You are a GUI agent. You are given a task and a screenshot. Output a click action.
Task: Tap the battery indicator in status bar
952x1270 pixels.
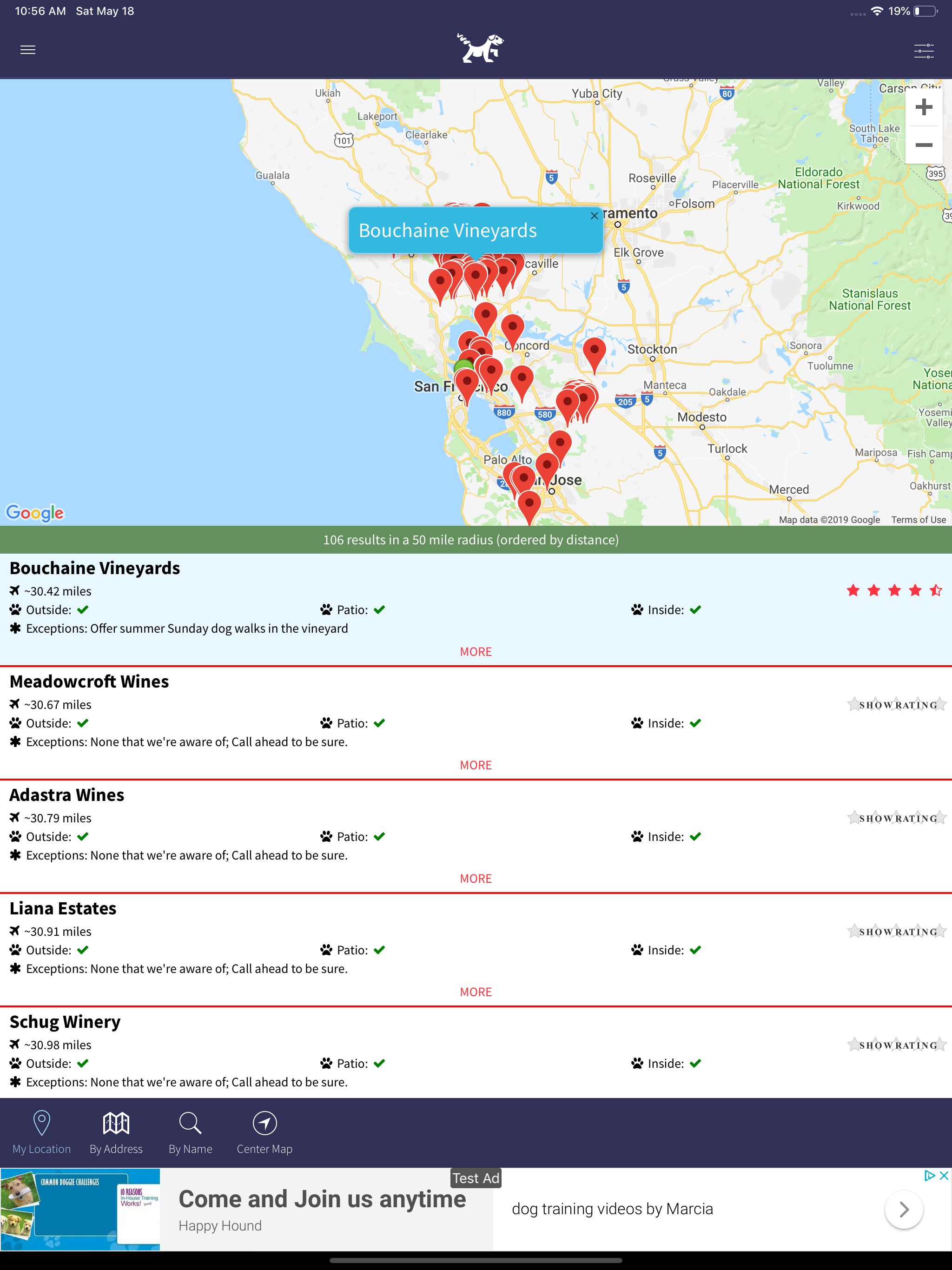pos(925,12)
